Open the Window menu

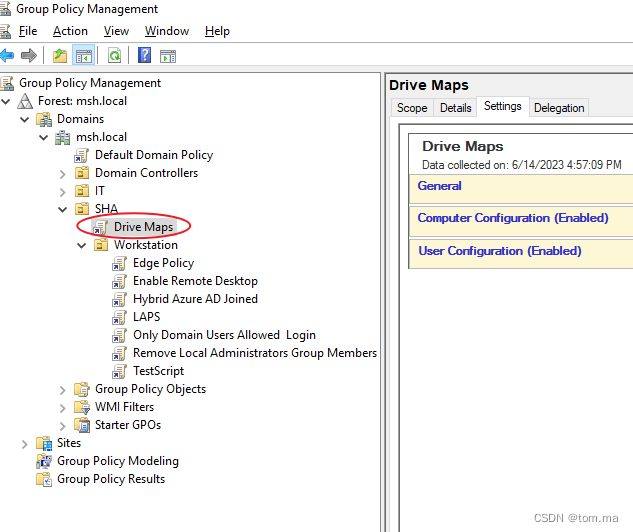point(167,31)
